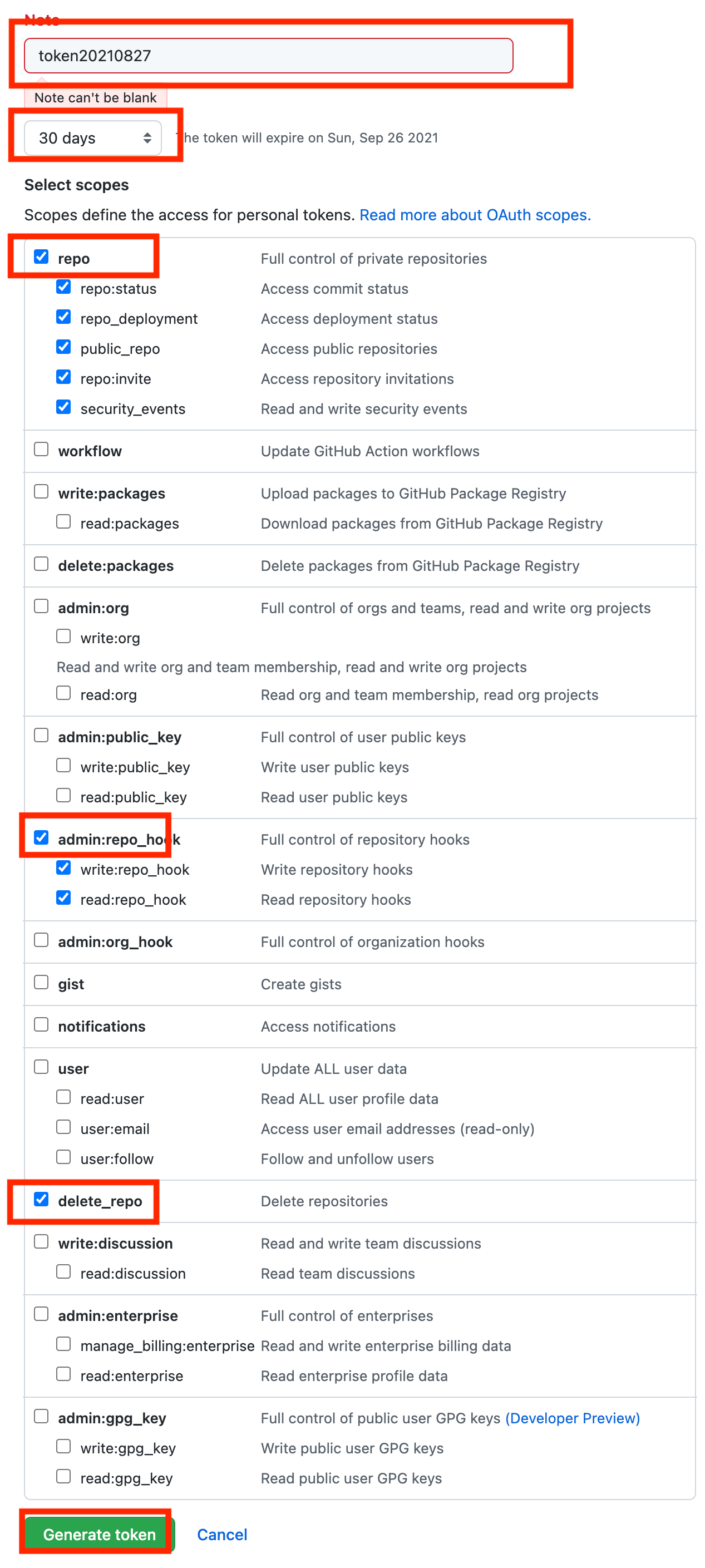Open the token expiration dropdown
This screenshot has height=1568, width=705.
pos(92,138)
